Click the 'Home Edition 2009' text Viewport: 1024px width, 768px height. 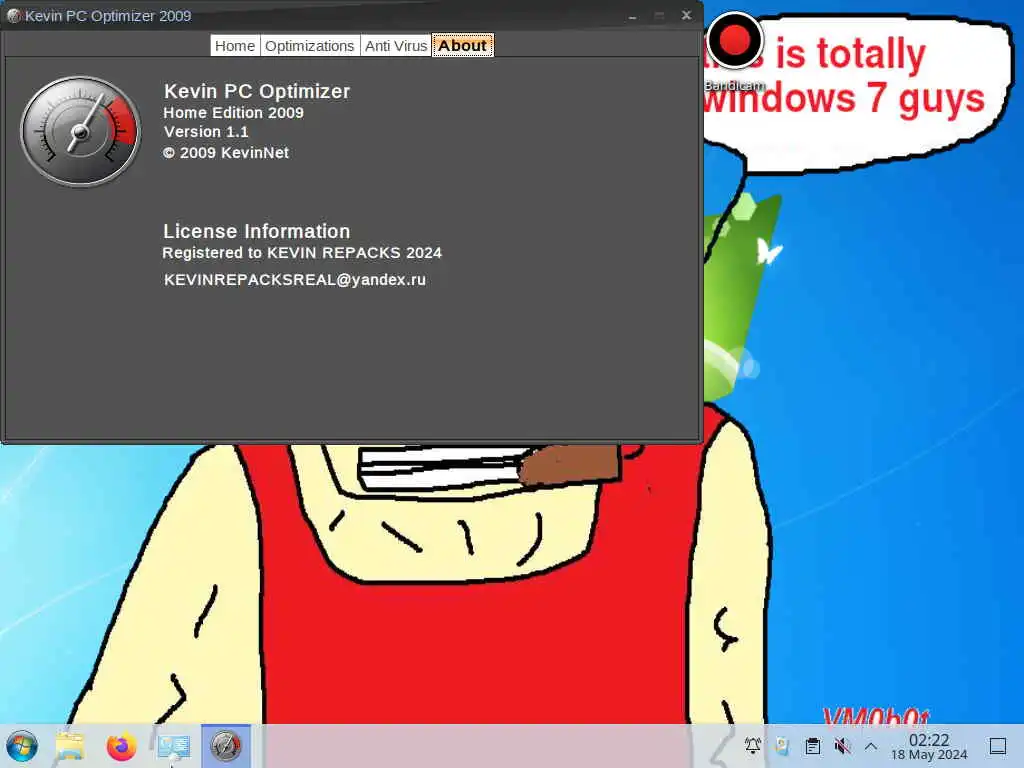[x=233, y=112]
